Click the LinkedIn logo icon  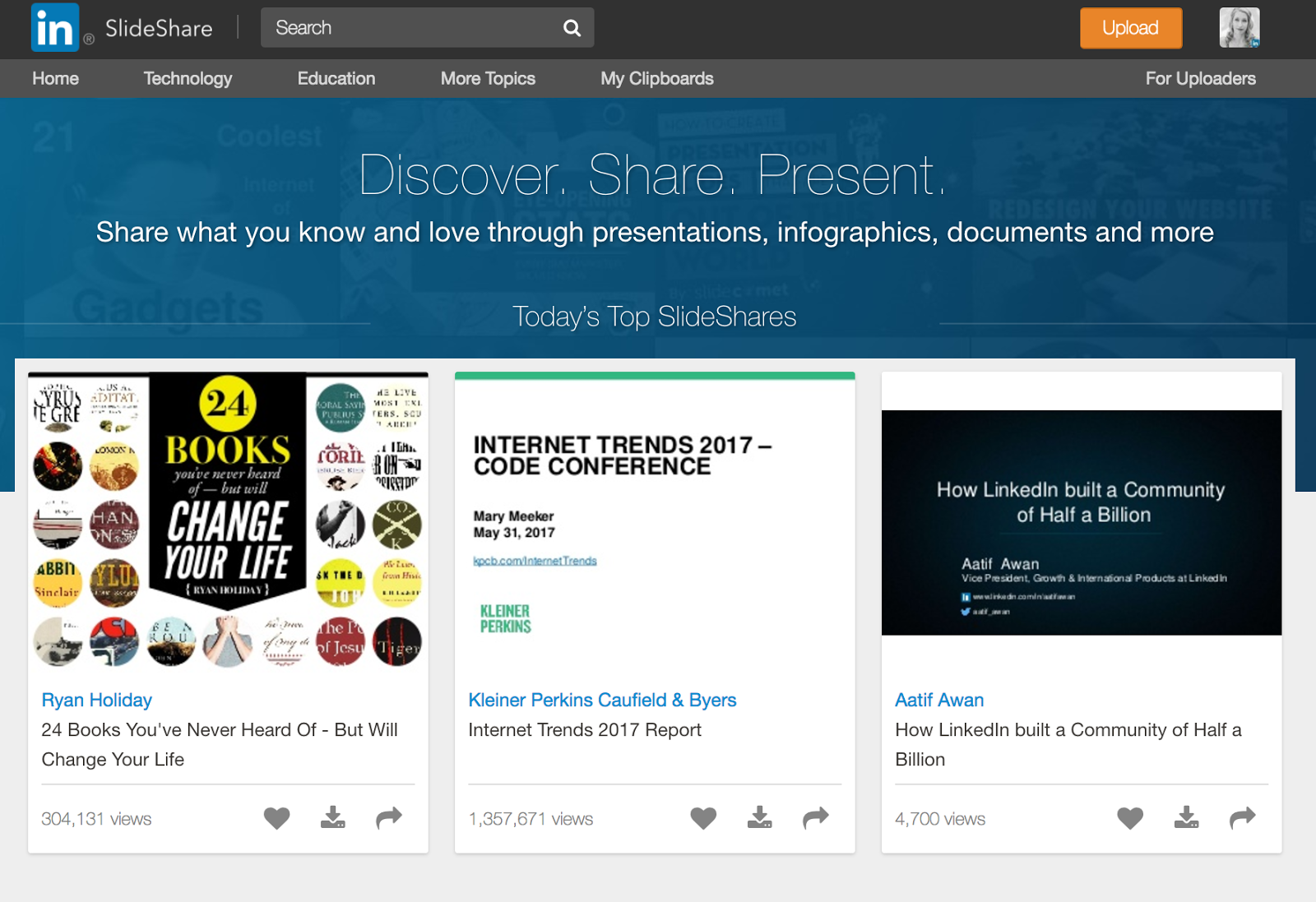pos(55,28)
